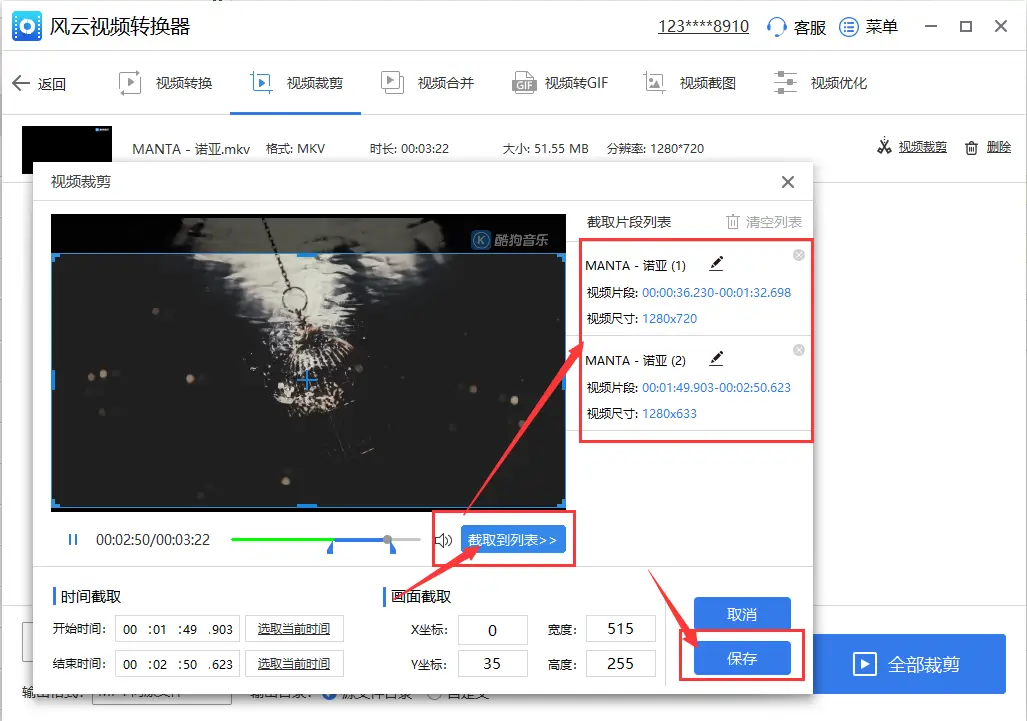
Task: Click video size value 1280x720
Action: [x=669, y=319]
